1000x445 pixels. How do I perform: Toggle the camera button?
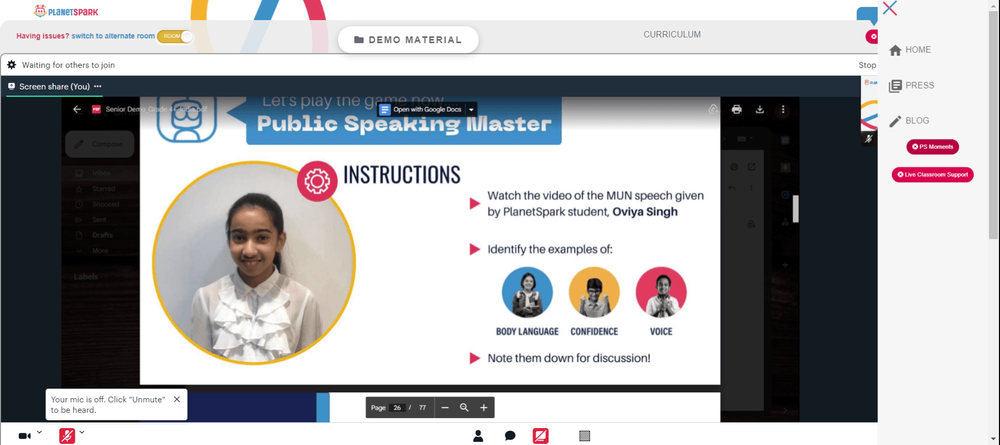[x=24, y=435]
